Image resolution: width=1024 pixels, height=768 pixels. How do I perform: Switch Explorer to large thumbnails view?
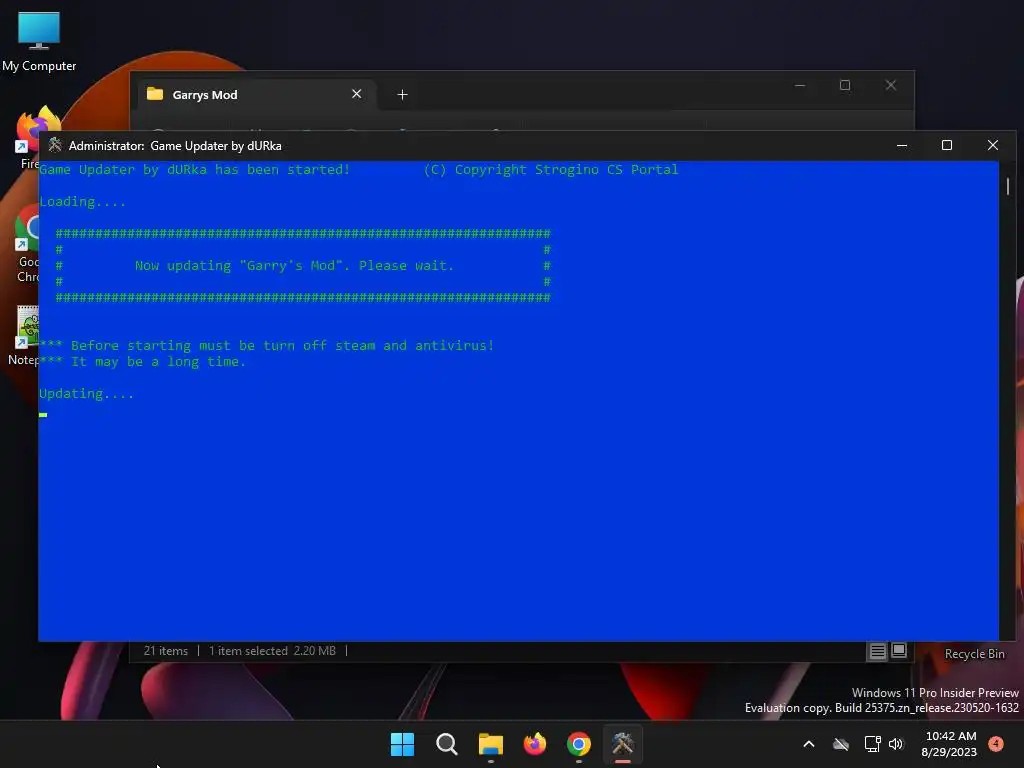899,650
